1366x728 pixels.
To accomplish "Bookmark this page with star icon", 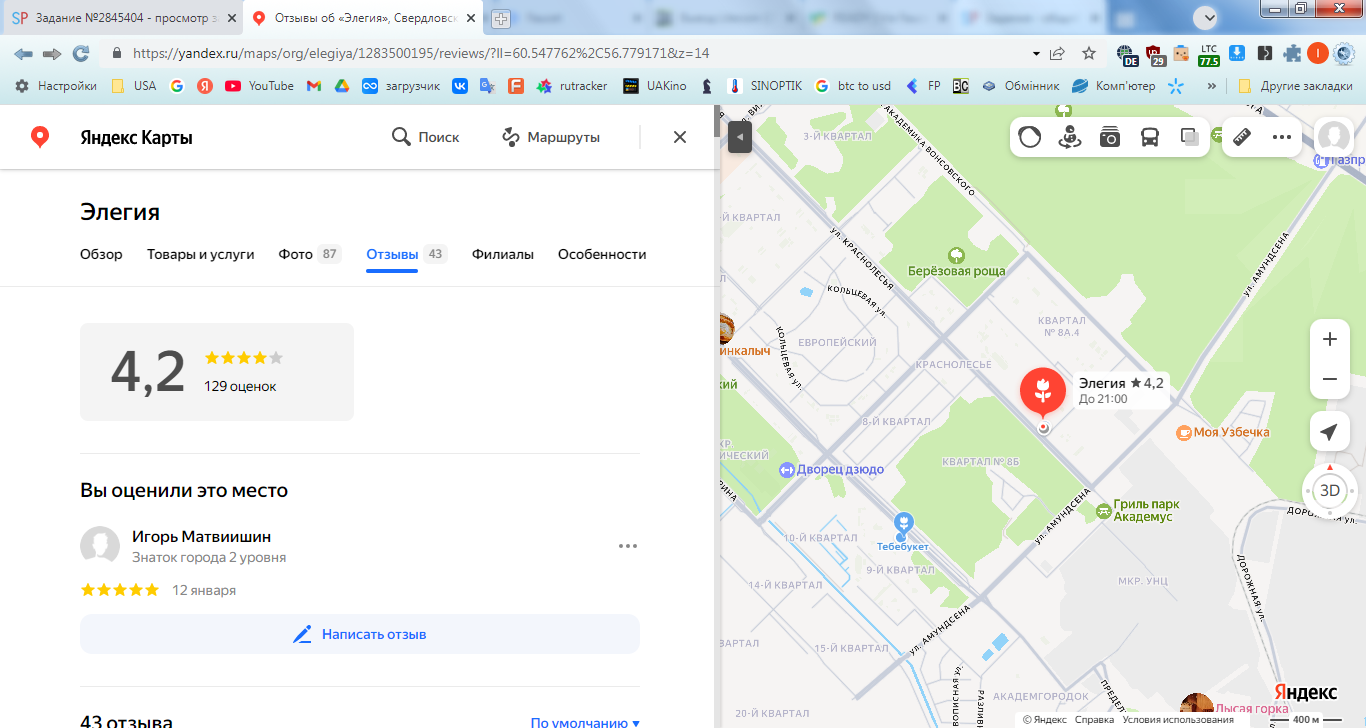I will 1089,53.
